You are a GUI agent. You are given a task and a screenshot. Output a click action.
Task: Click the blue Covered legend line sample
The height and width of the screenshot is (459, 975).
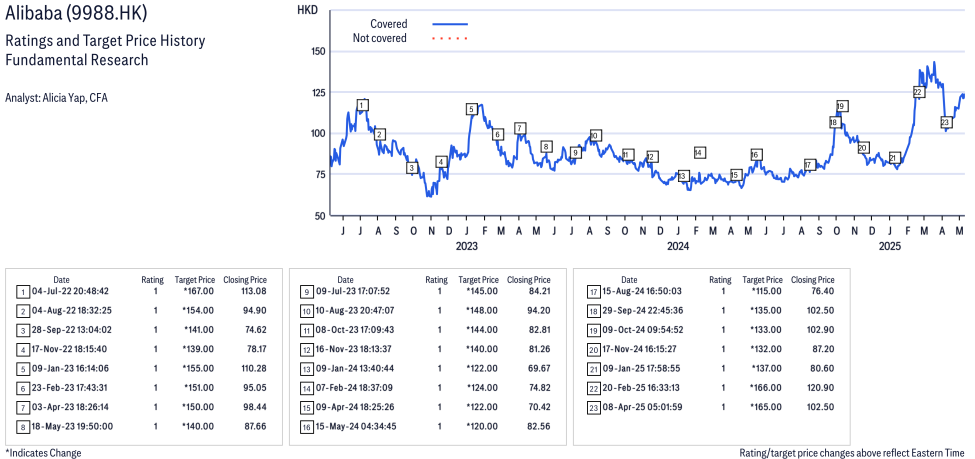tap(450, 24)
